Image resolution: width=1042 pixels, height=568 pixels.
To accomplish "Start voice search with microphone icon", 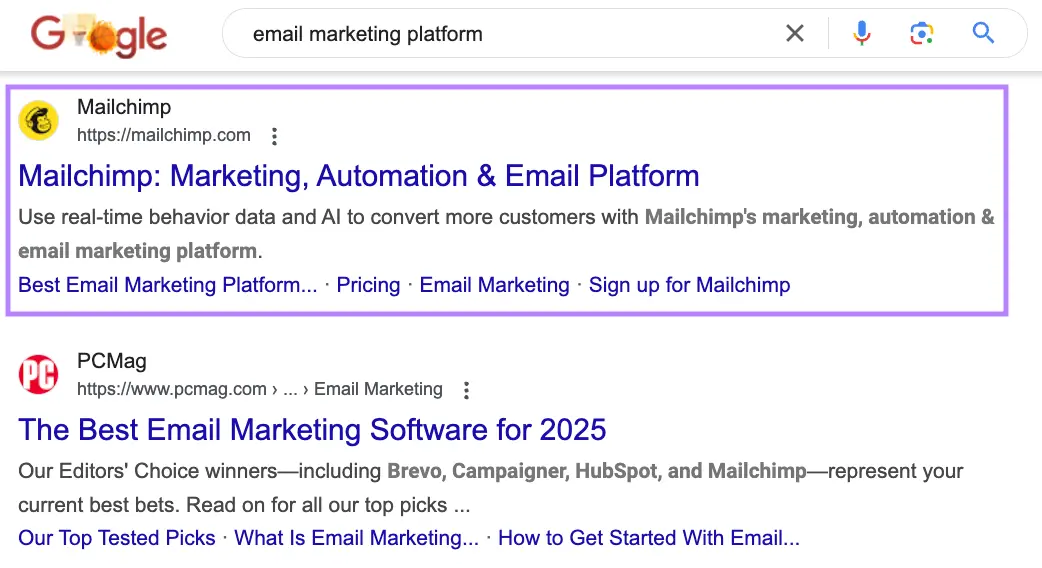I will 861,34.
